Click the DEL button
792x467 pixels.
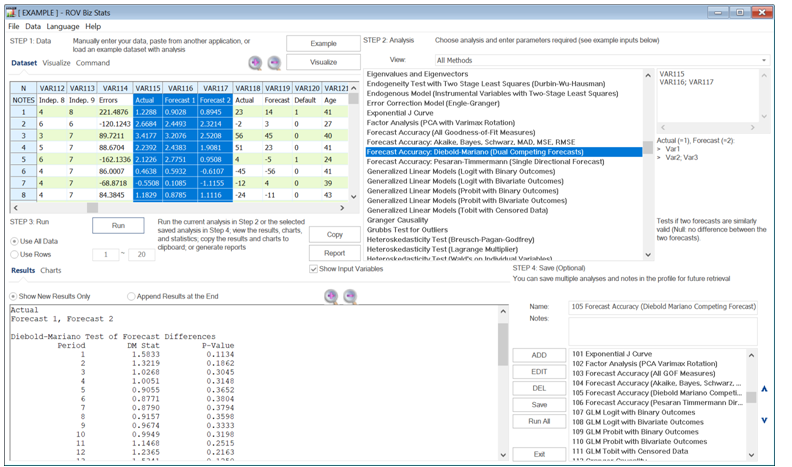pyautogui.click(x=539, y=388)
